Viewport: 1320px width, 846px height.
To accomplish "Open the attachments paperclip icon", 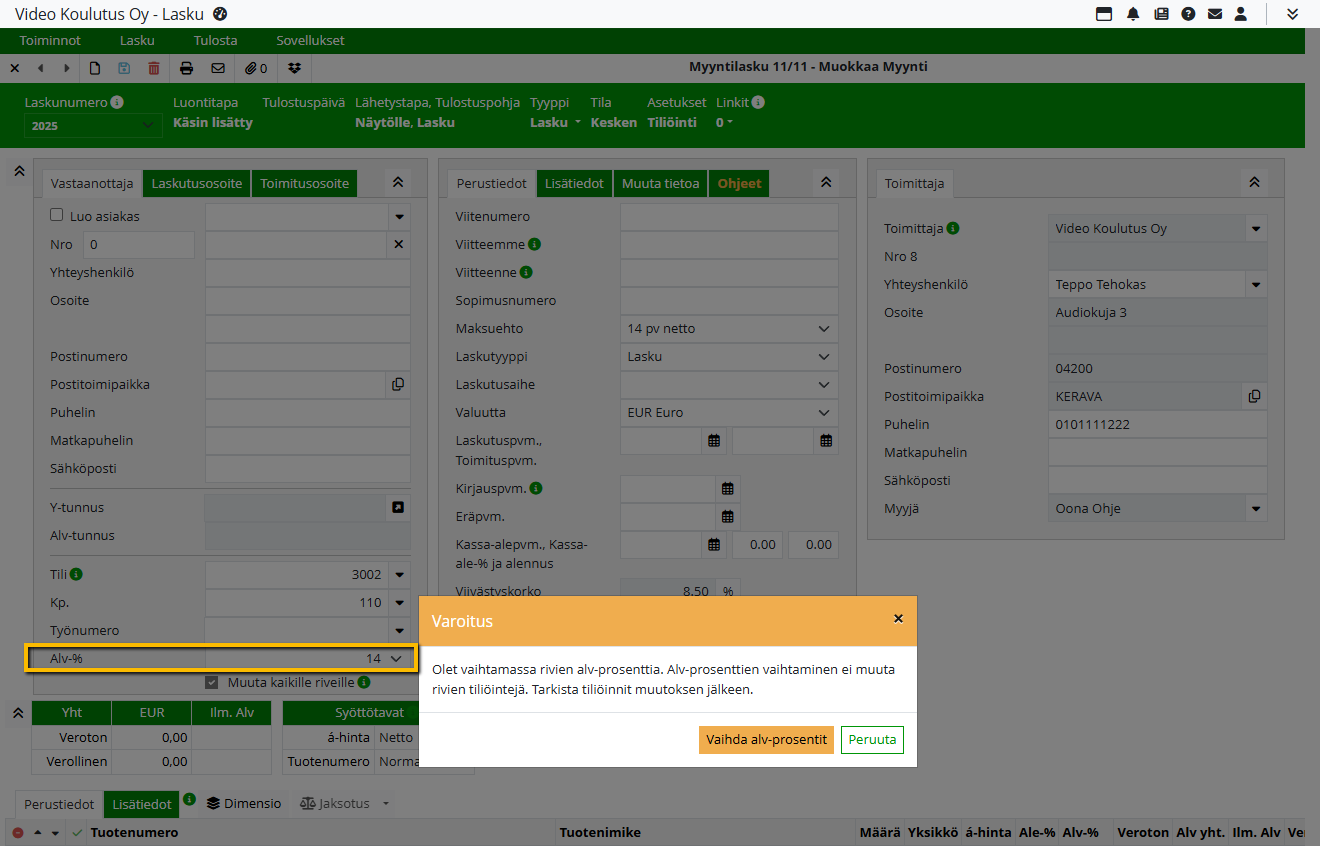I will coord(257,68).
